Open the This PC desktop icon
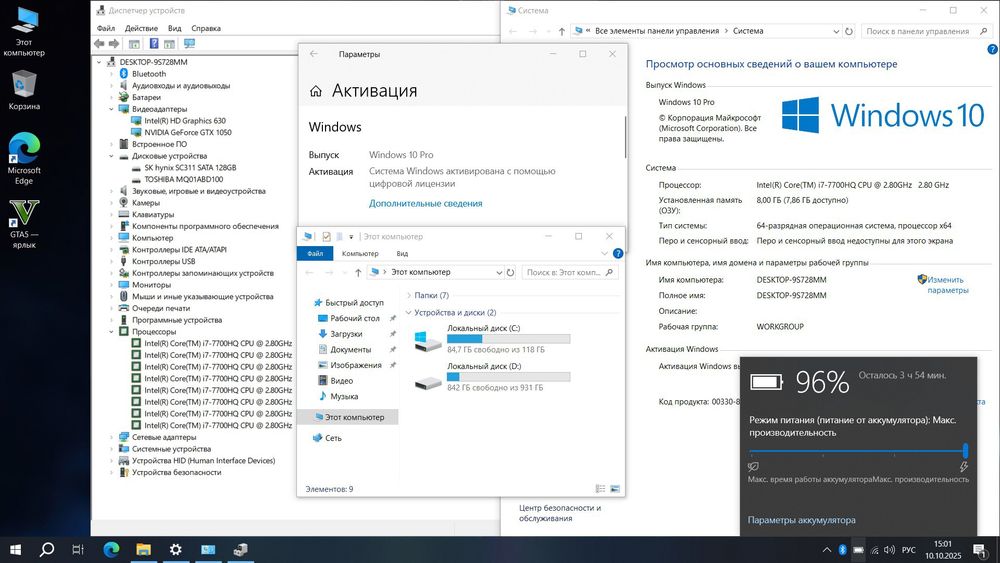This screenshot has width=1000, height=563. coord(24,31)
